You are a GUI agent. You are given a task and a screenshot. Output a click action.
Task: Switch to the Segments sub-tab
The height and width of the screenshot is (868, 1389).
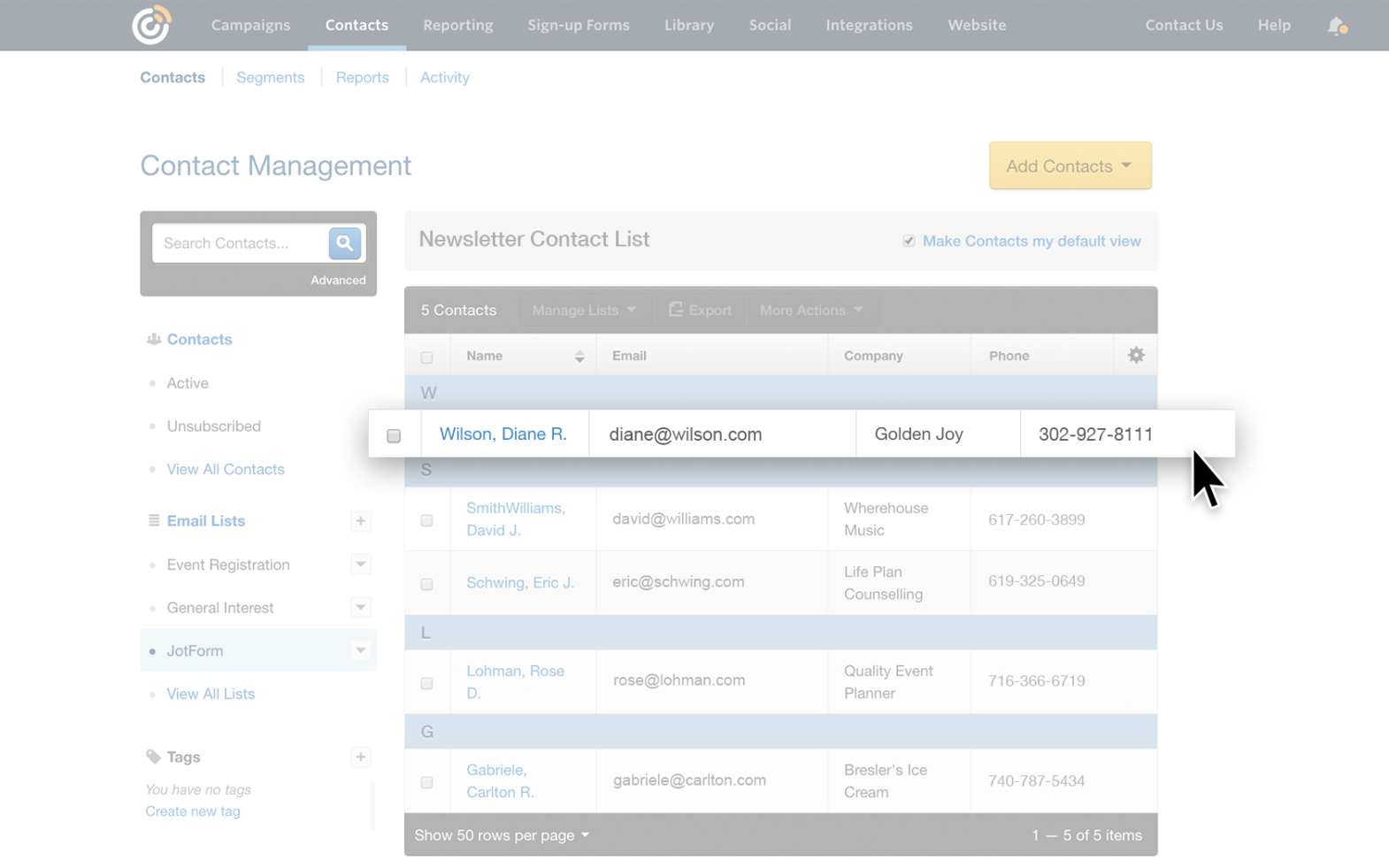pyautogui.click(x=270, y=78)
